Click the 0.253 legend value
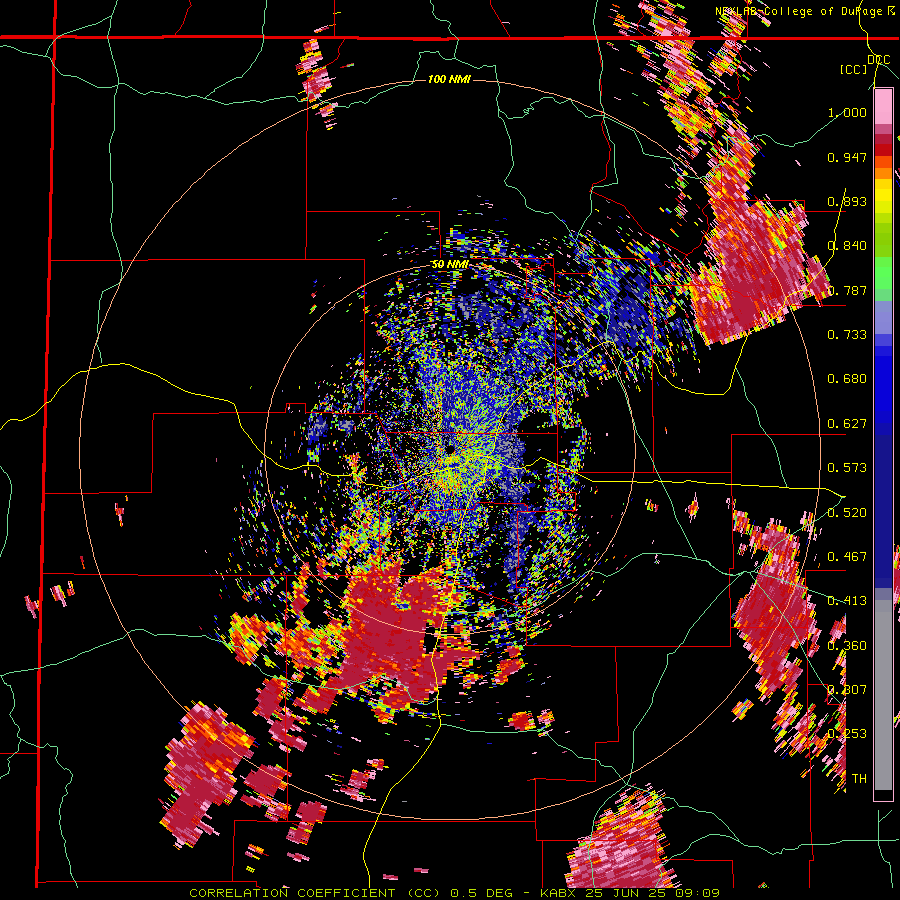The height and width of the screenshot is (900, 900). tap(847, 734)
